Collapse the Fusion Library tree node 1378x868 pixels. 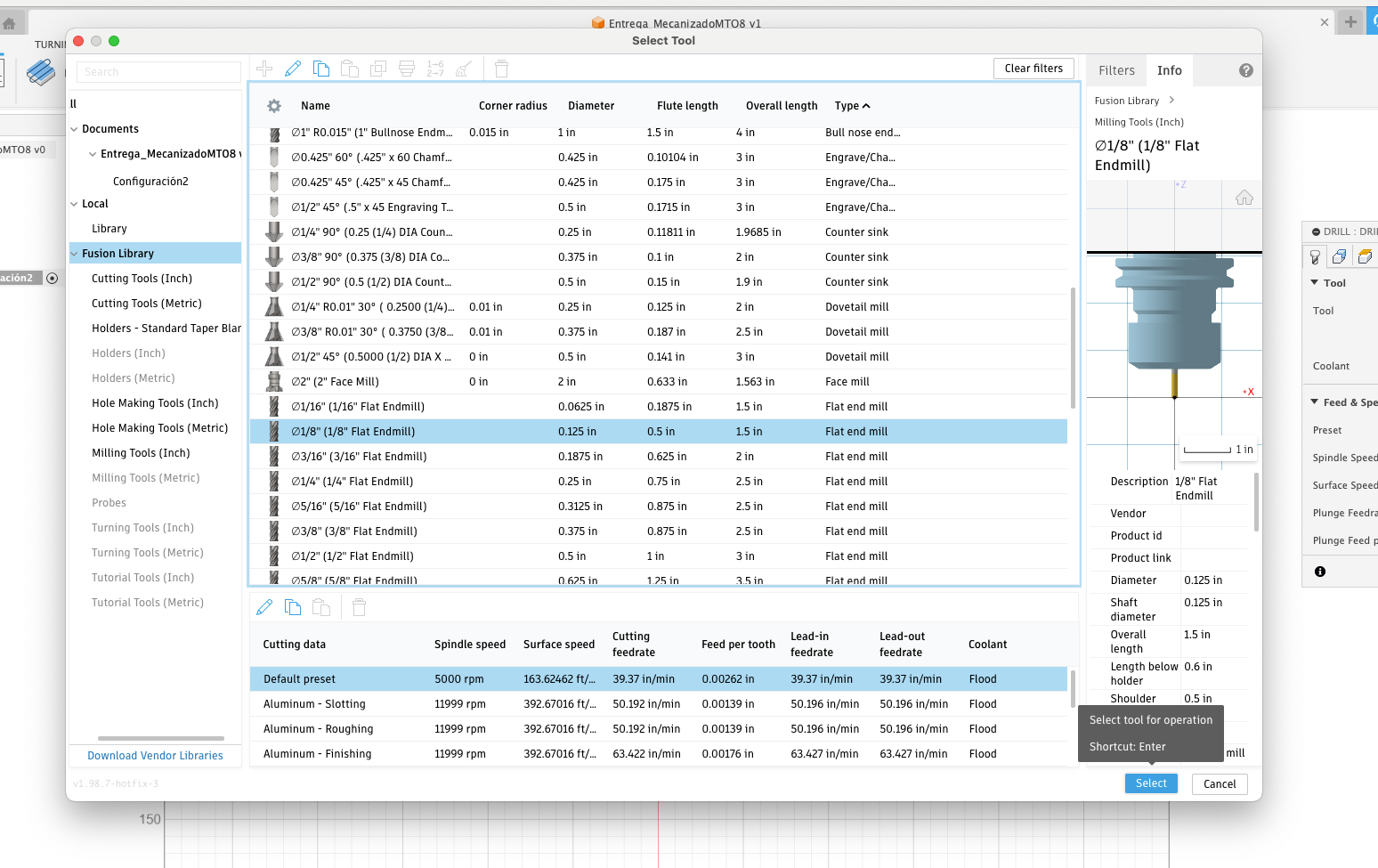74,254
